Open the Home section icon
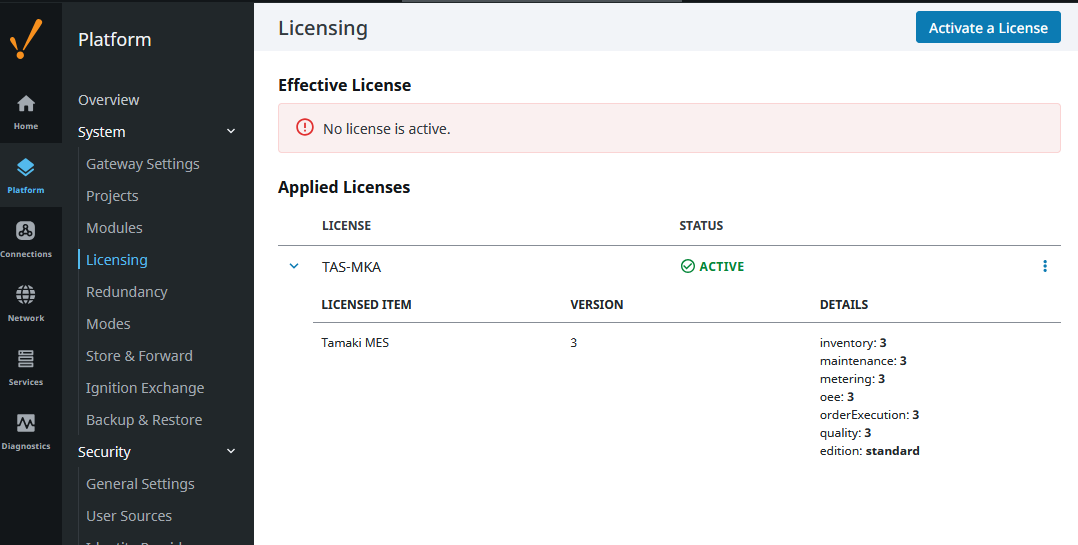Viewport: 1078px width, 545px height. (26, 104)
